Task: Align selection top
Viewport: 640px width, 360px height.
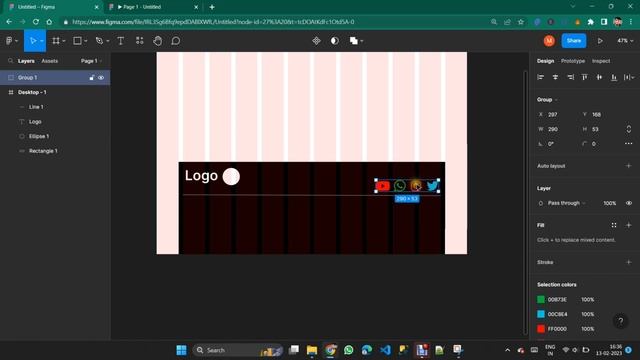Action: (x=584, y=77)
